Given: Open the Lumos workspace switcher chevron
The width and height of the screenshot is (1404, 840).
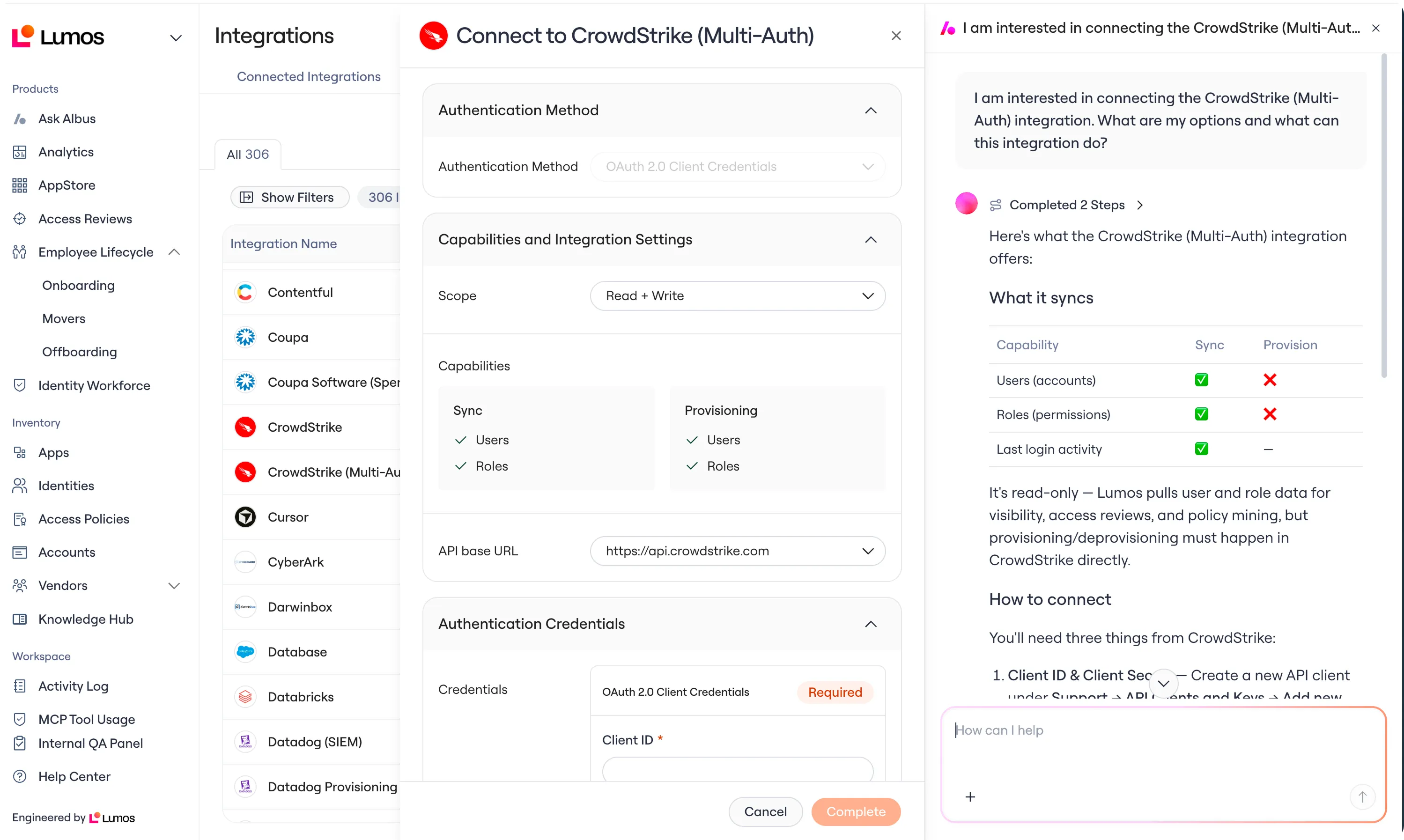Looking at the screenshot, I should 176,38.
